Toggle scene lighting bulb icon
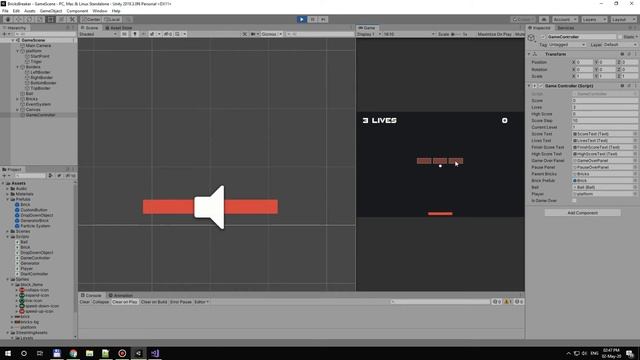Viewport: 640px width, 360px height. pyautogui.click(x=135, y=34)
